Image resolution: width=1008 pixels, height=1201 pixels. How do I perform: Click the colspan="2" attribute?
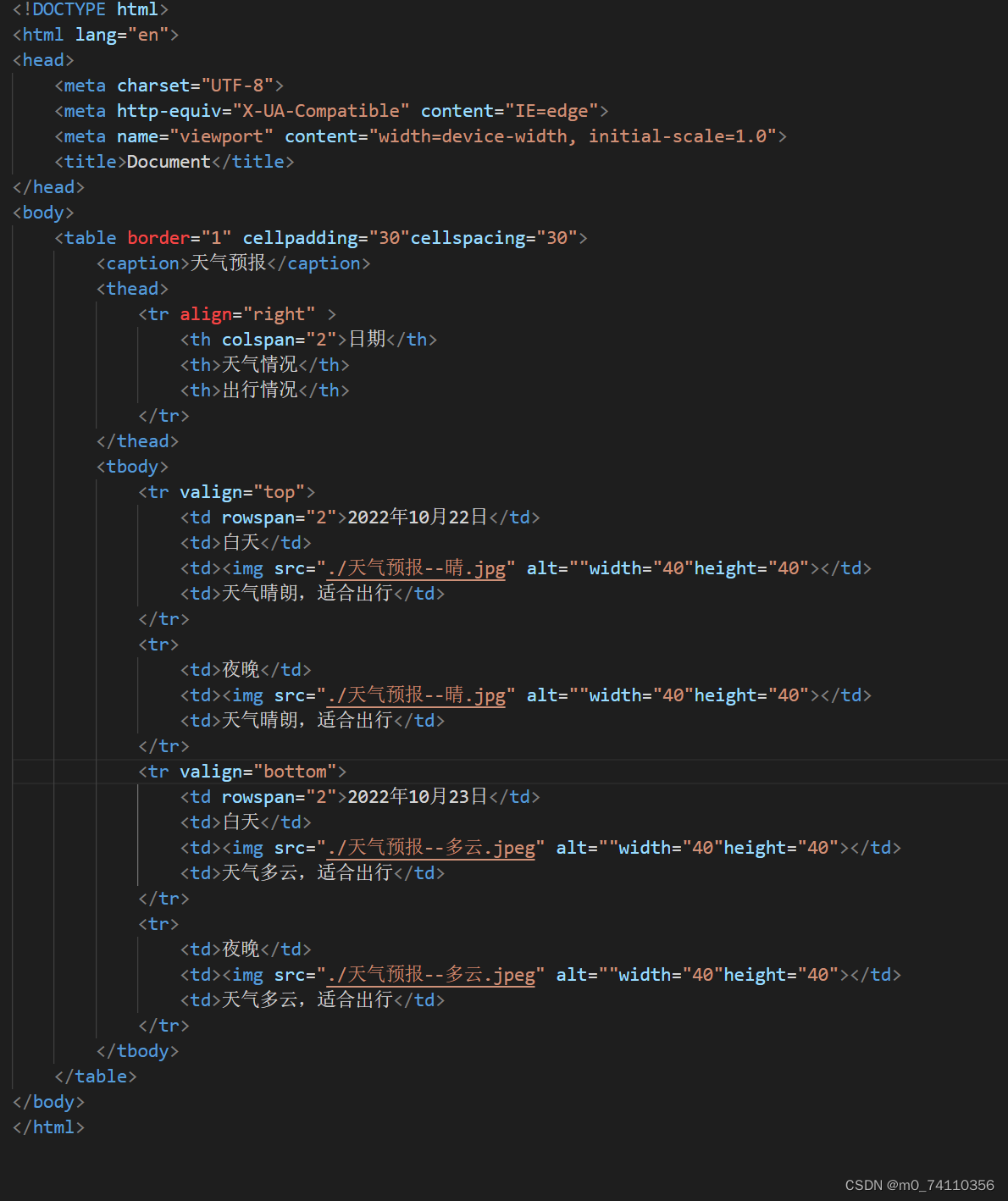[279, 340]
